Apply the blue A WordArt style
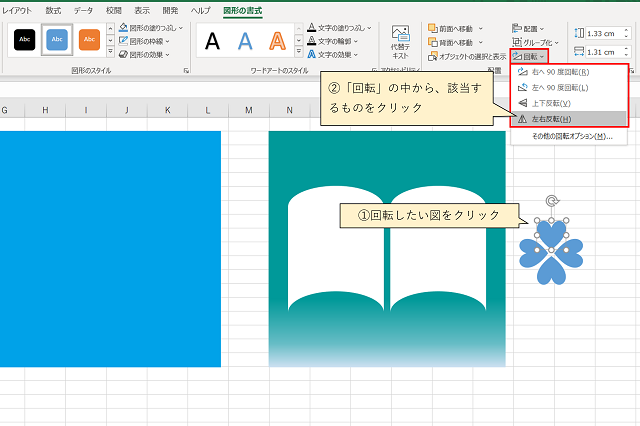Image resolution: width=640 pixels, height=426 pixels. [x=245, y=41]
